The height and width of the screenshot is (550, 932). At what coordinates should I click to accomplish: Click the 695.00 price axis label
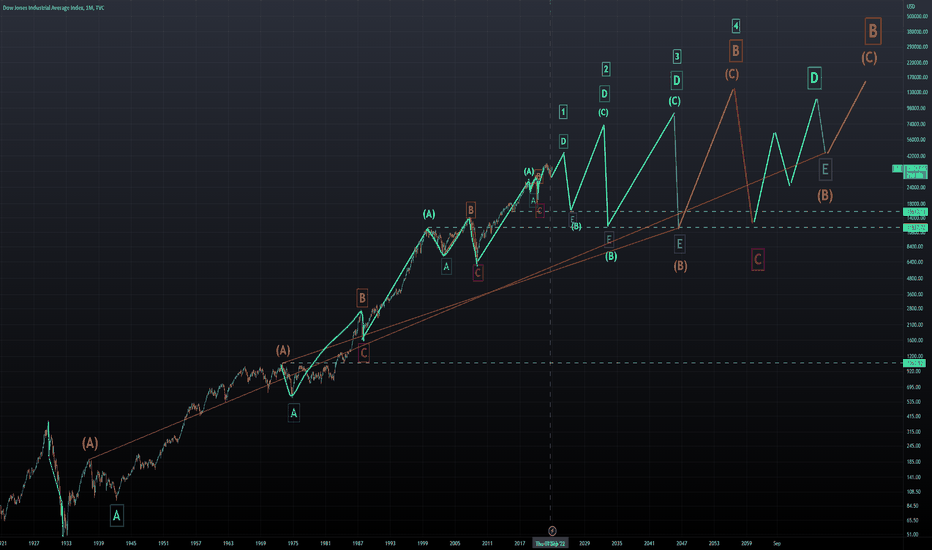click(x=914, y=387)
